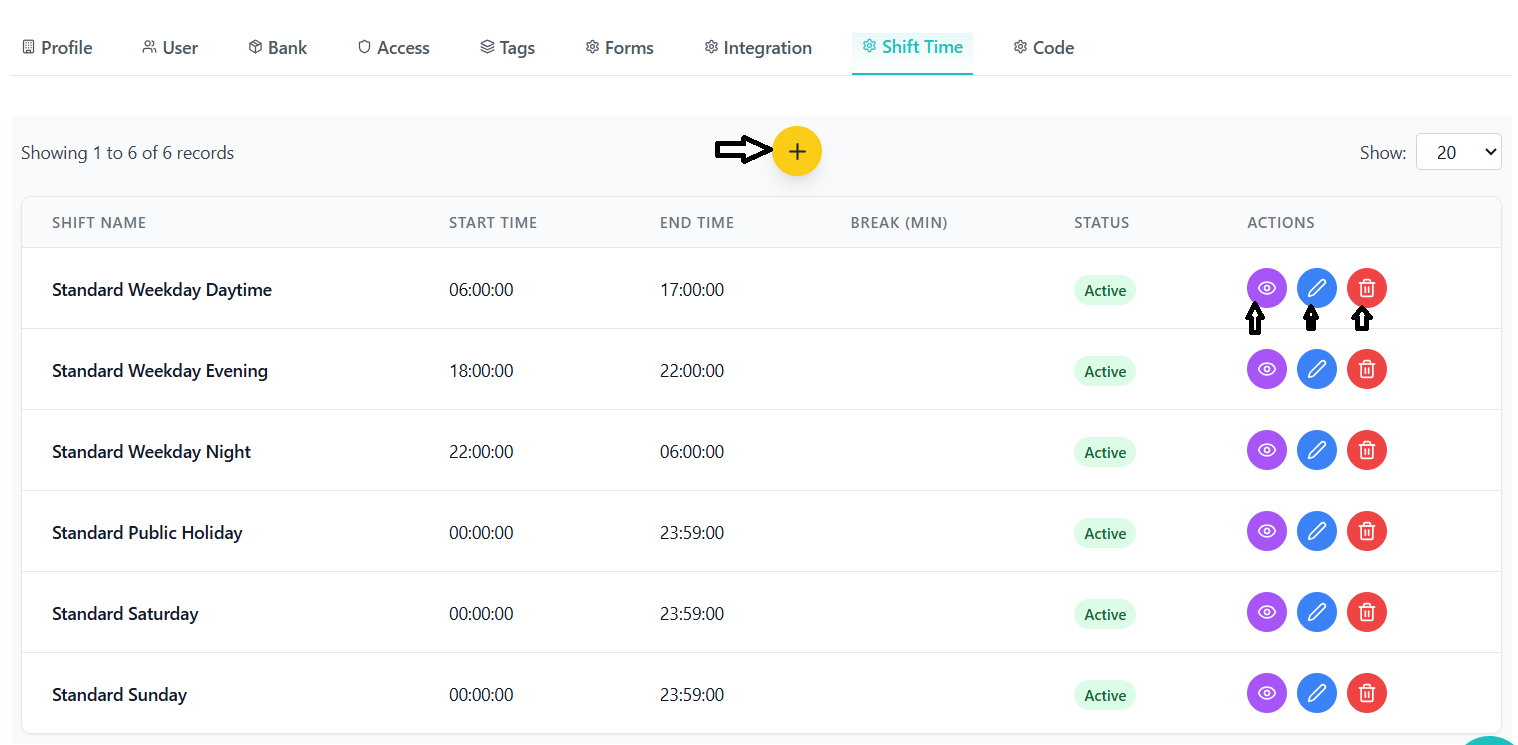Click the Active status badge for Standard Sunday

pos(1104,696)
